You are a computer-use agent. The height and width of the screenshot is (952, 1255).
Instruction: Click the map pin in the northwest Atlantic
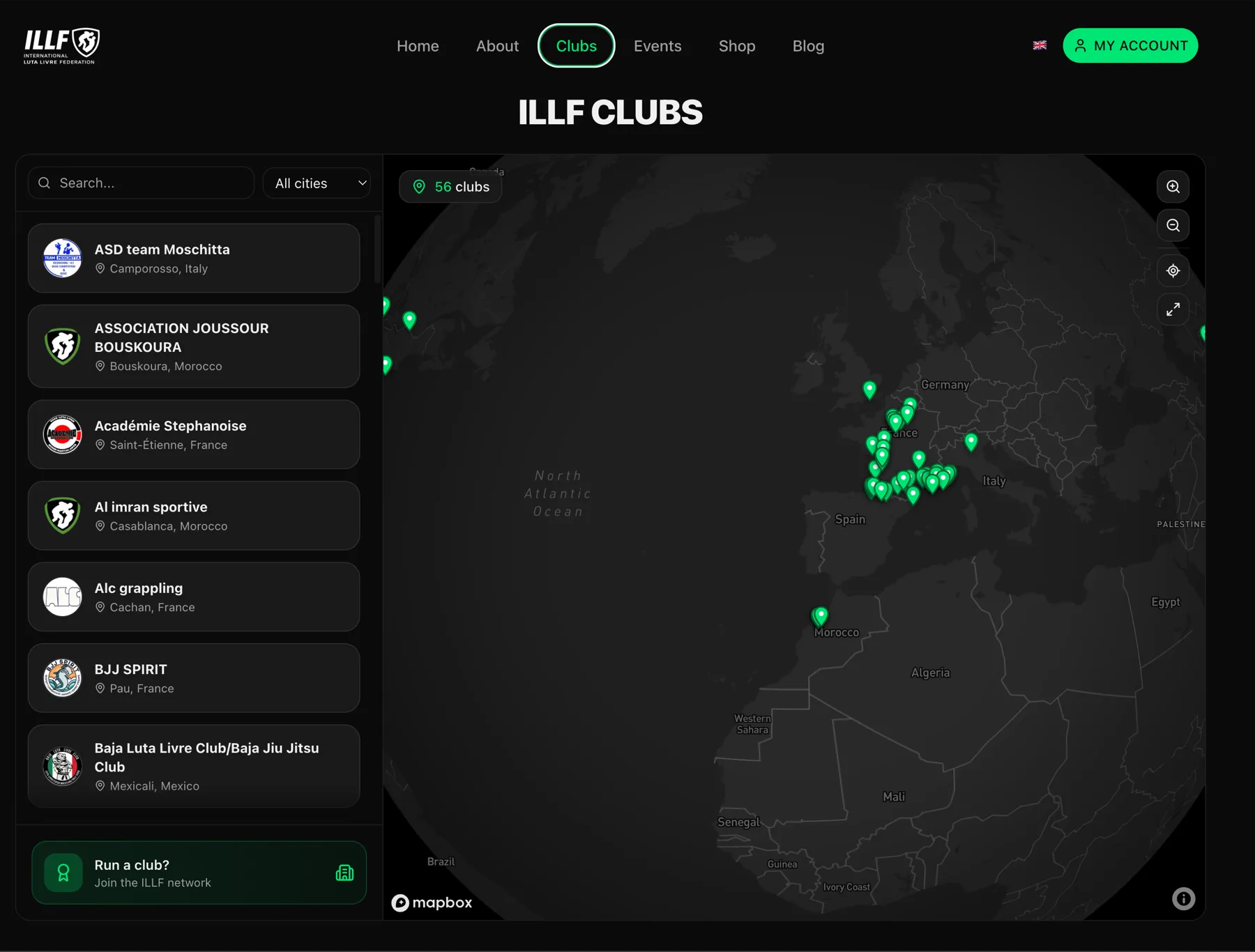409,320
